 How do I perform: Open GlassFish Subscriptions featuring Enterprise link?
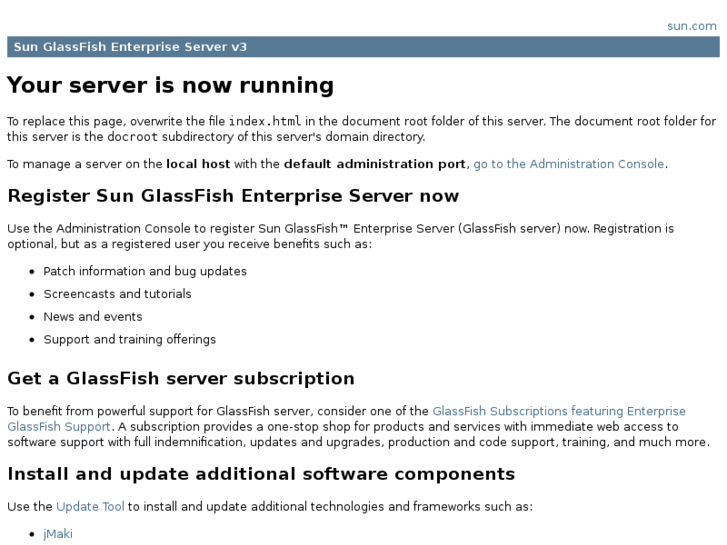[x=559, y=411]
